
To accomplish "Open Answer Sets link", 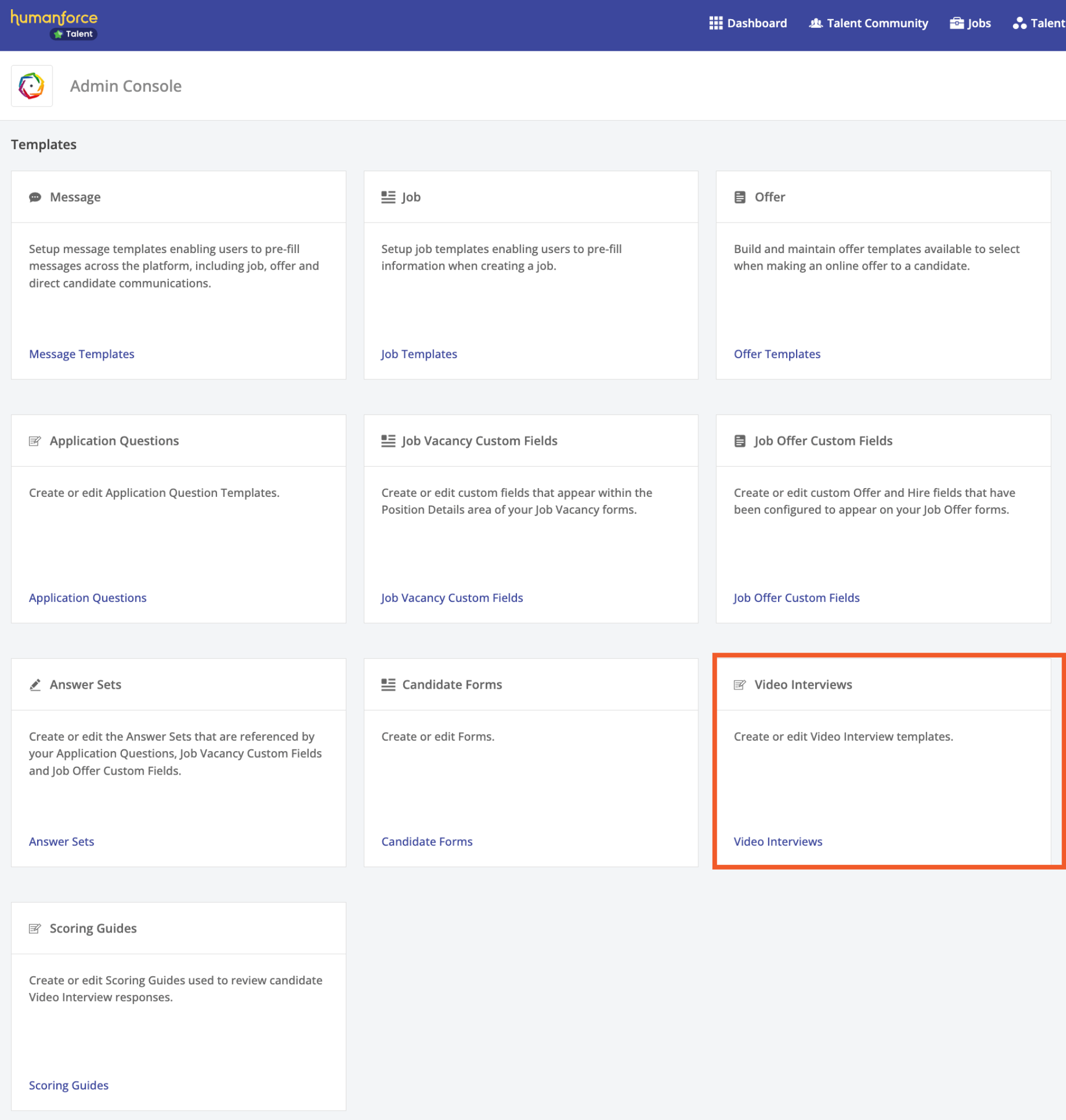I will [61, 842].
